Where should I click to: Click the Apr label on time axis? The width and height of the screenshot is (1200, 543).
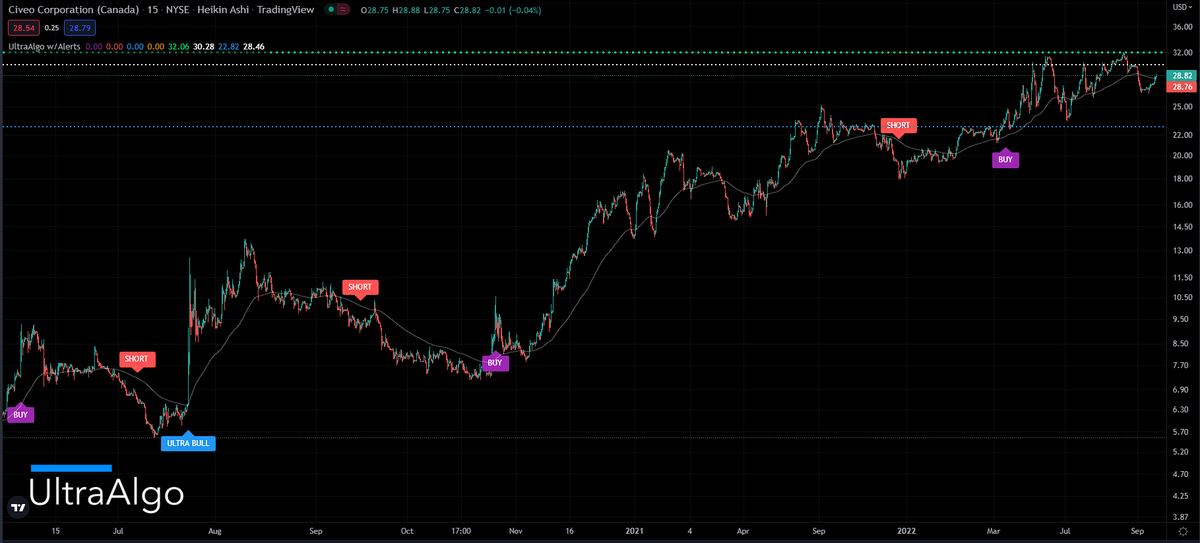743,530
